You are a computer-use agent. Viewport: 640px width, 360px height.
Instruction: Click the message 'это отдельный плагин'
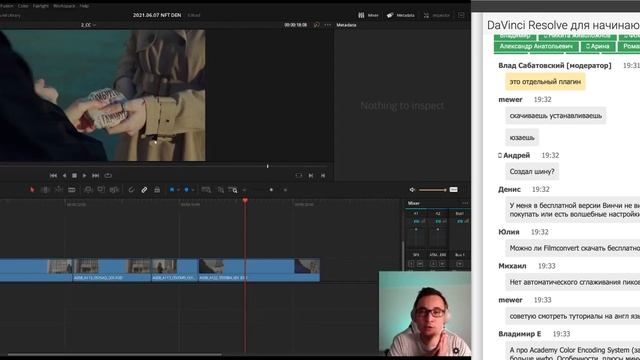545,82
